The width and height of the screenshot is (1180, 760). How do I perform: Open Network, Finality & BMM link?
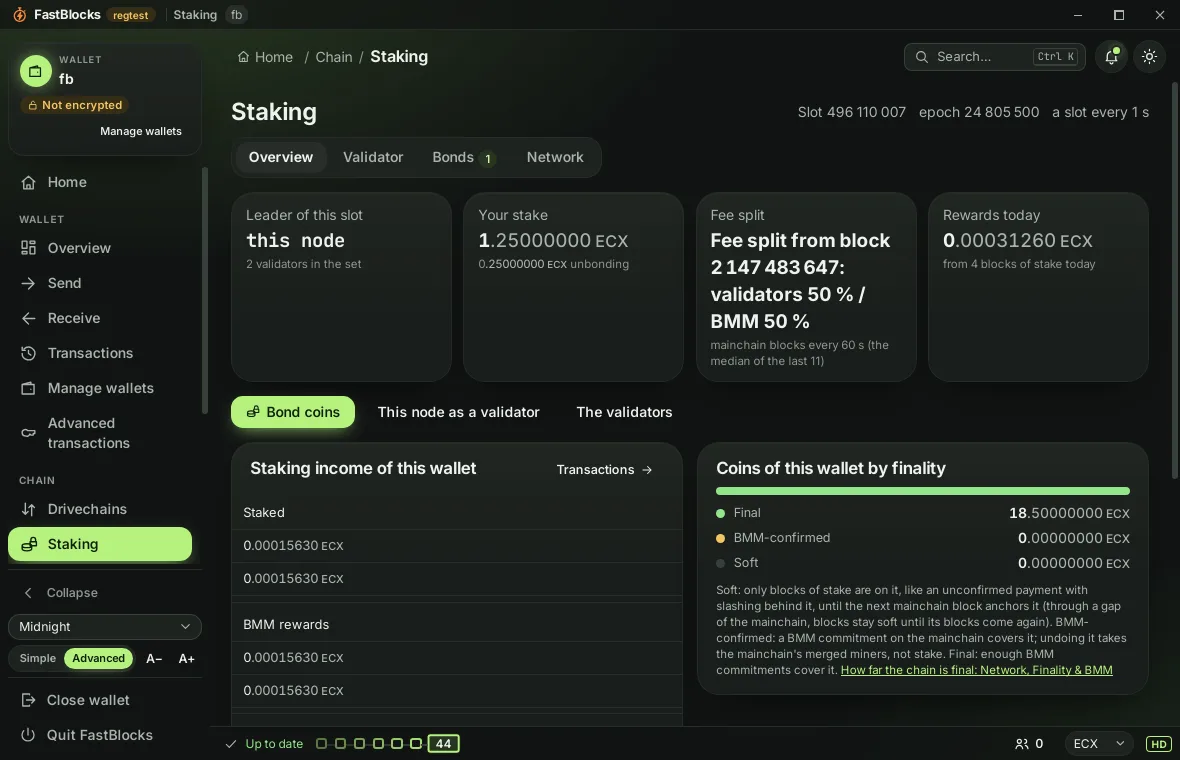[x=976, y=670]
